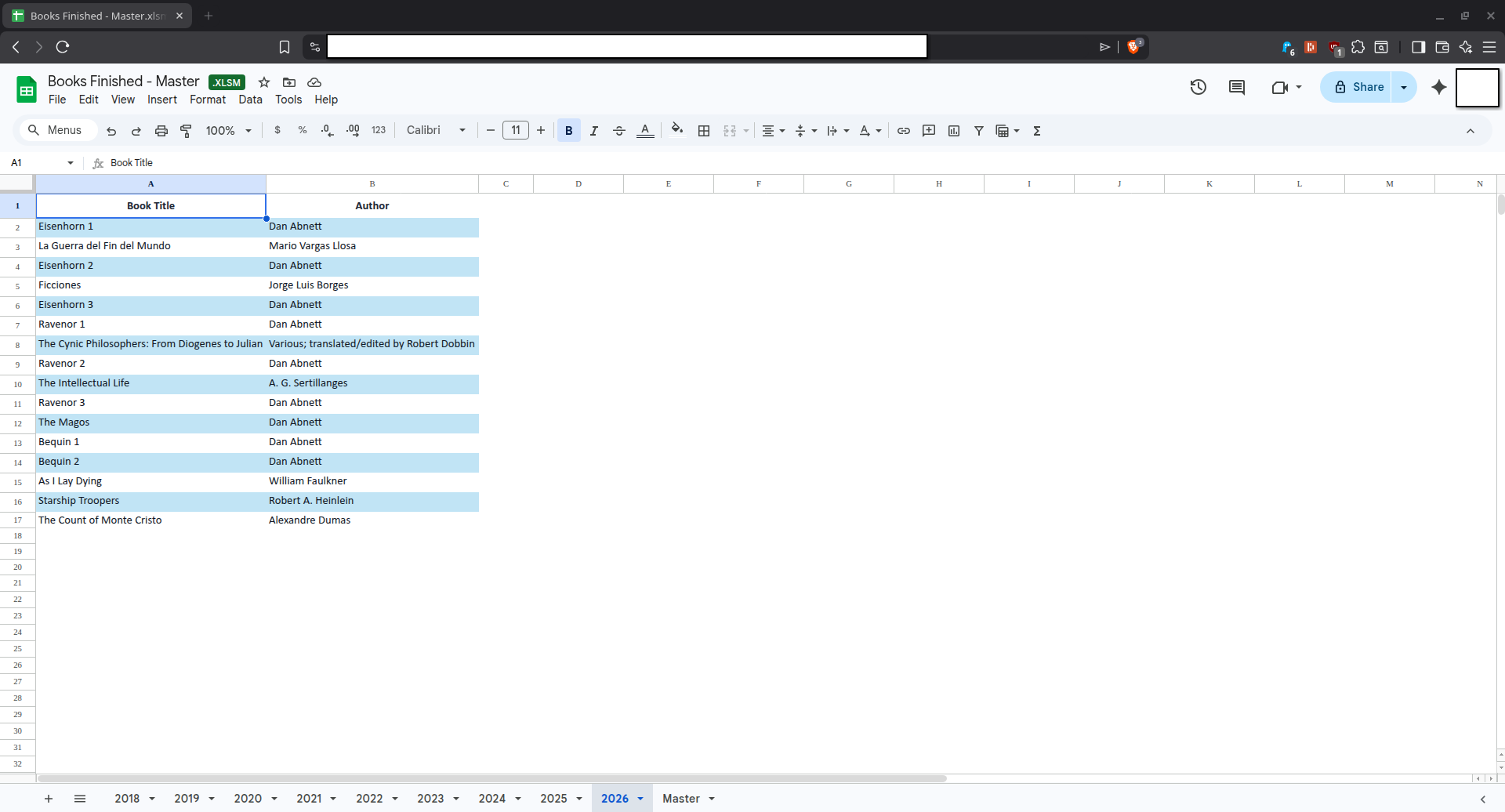
Task: Toggle strikethrough formatting
Action: [x=619, y=131]
